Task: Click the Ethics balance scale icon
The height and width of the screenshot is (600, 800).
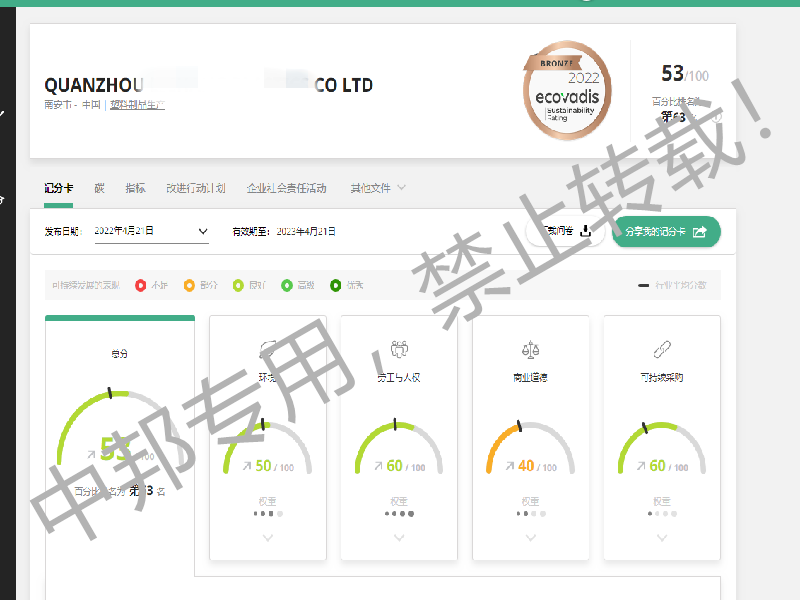Action: click(x=530, y=349)
